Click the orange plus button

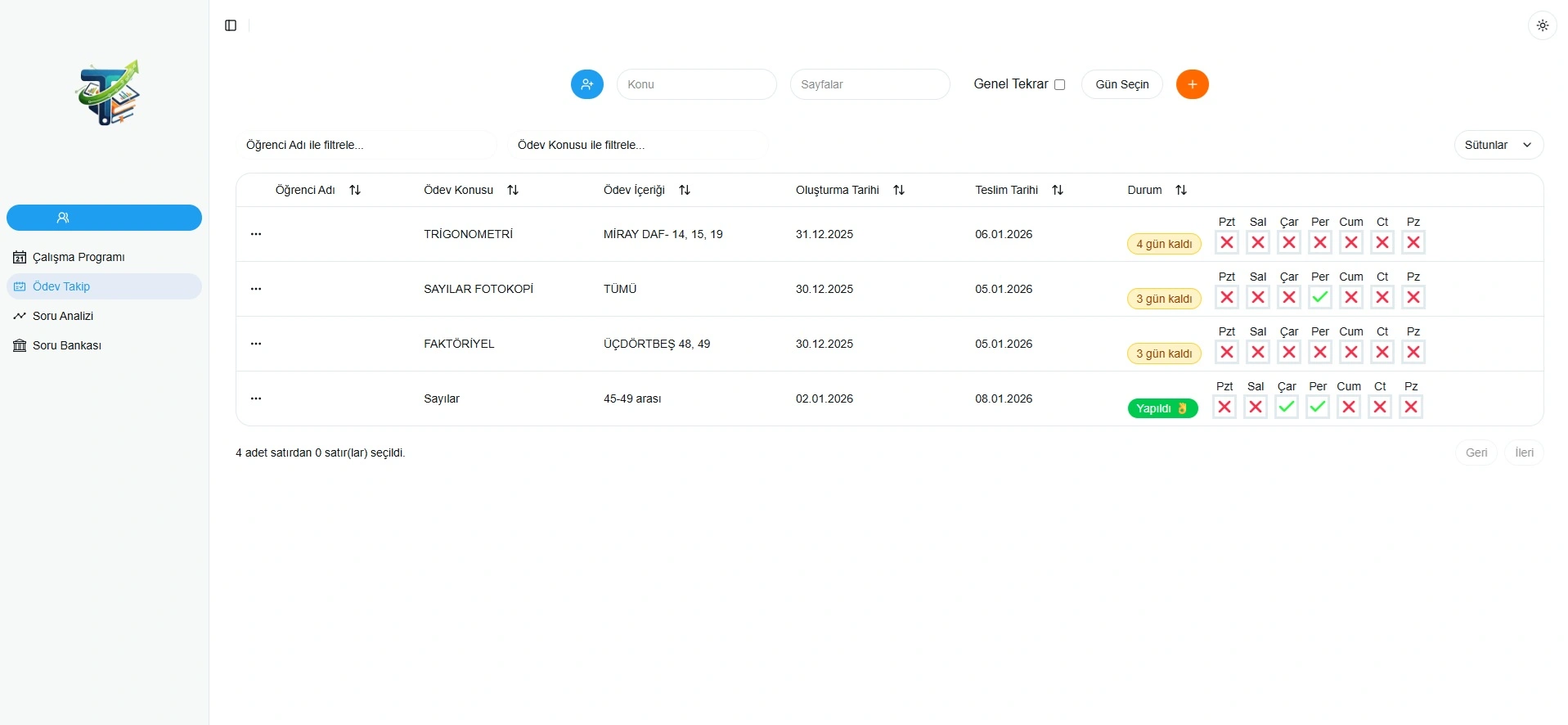1193,84
